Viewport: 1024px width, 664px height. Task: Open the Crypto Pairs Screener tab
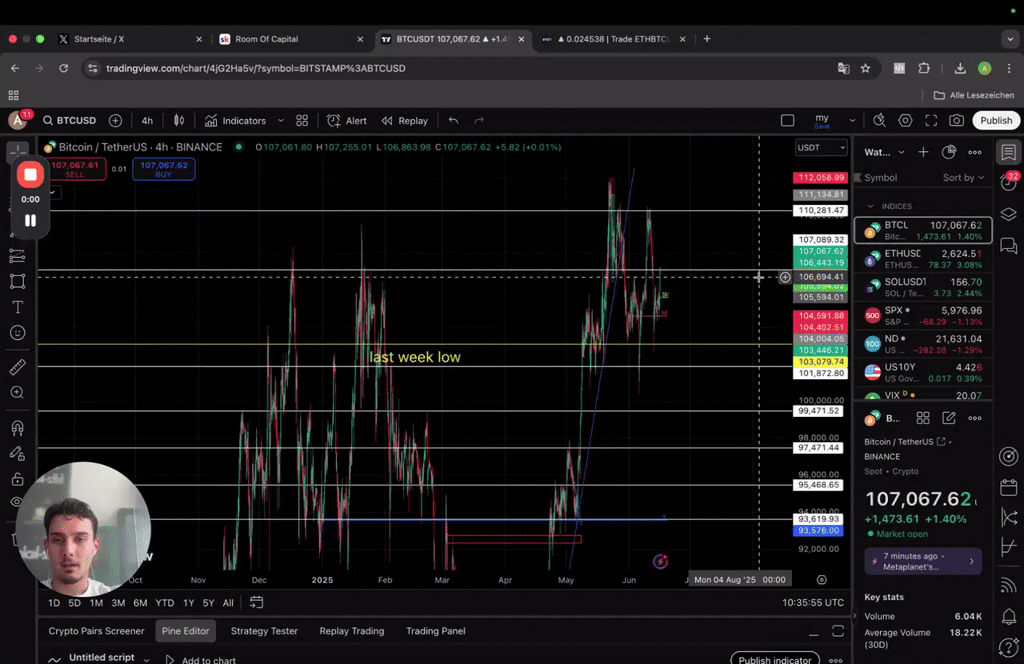point(96,631)
